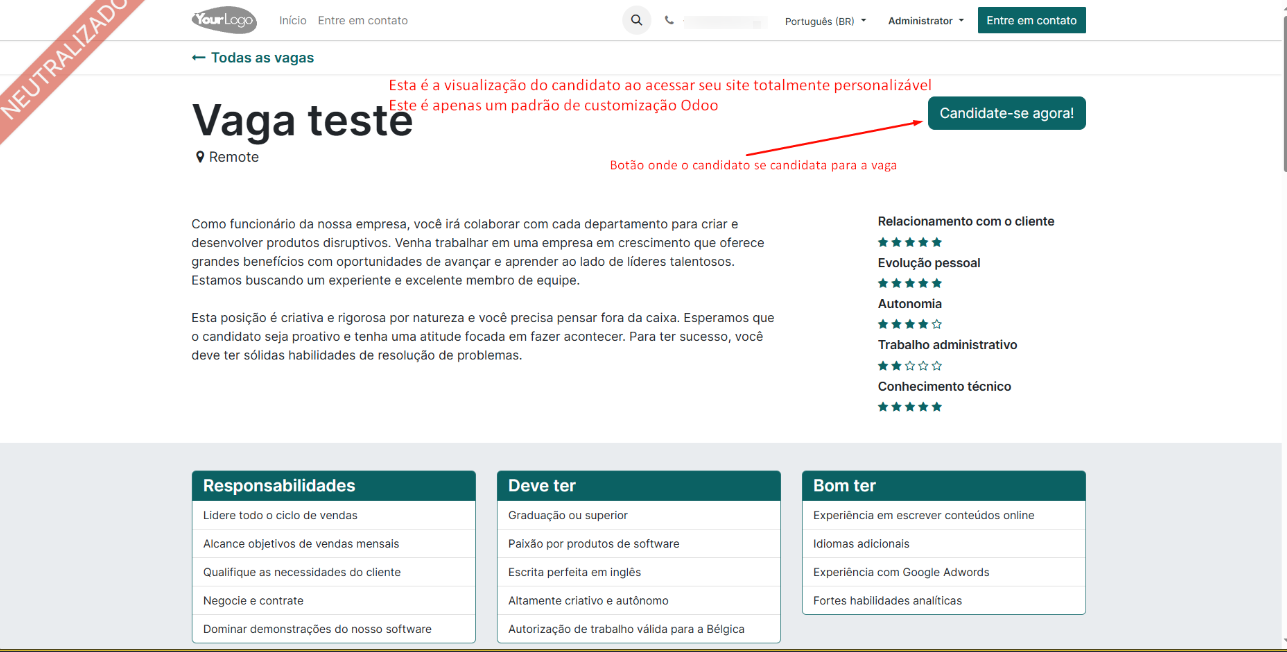Select Escrita perfeita em inglês row
Viewport: 1287px width, 652px height.
click(638, 572)
